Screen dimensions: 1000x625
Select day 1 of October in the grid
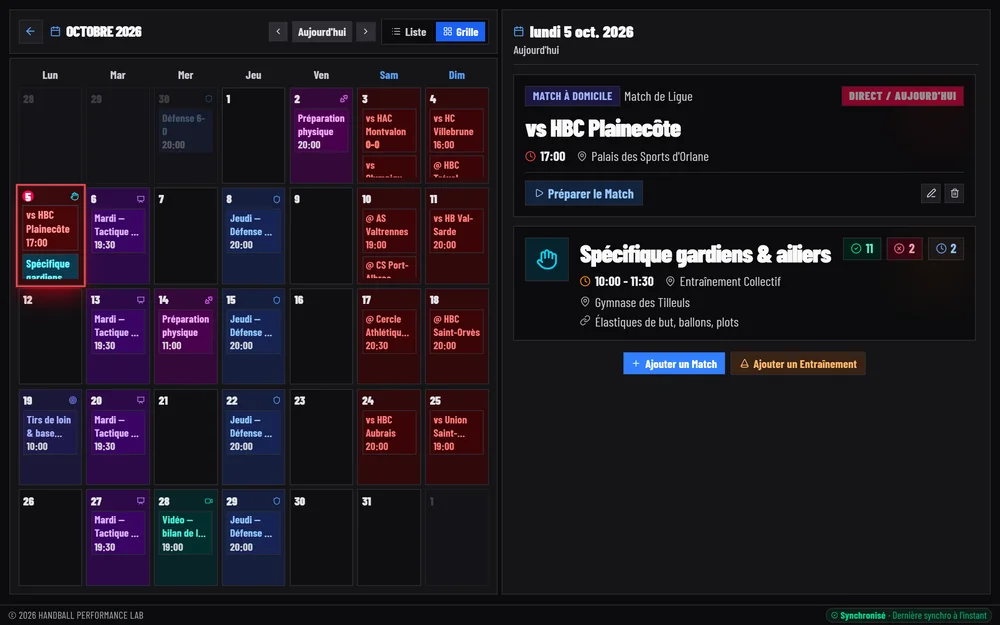tap(253, 136)
